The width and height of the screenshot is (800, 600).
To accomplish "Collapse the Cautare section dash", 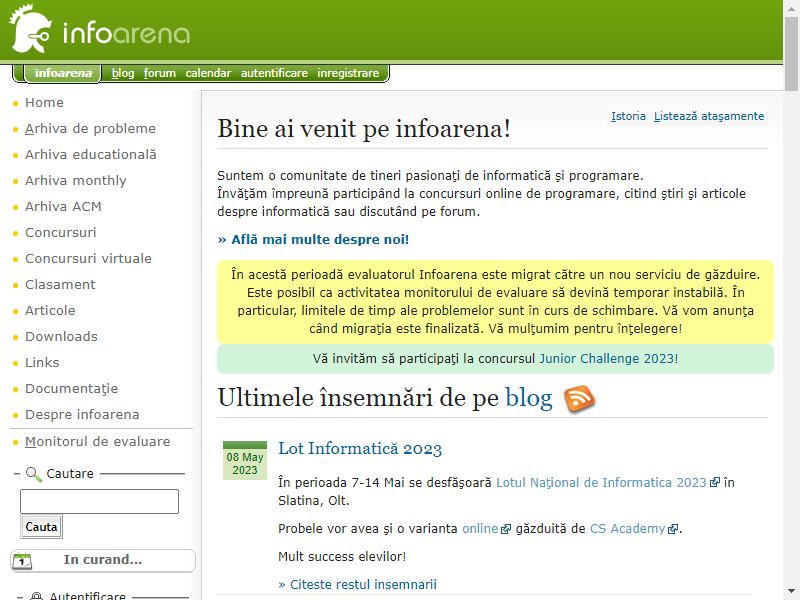I will [x=17, y=473].
